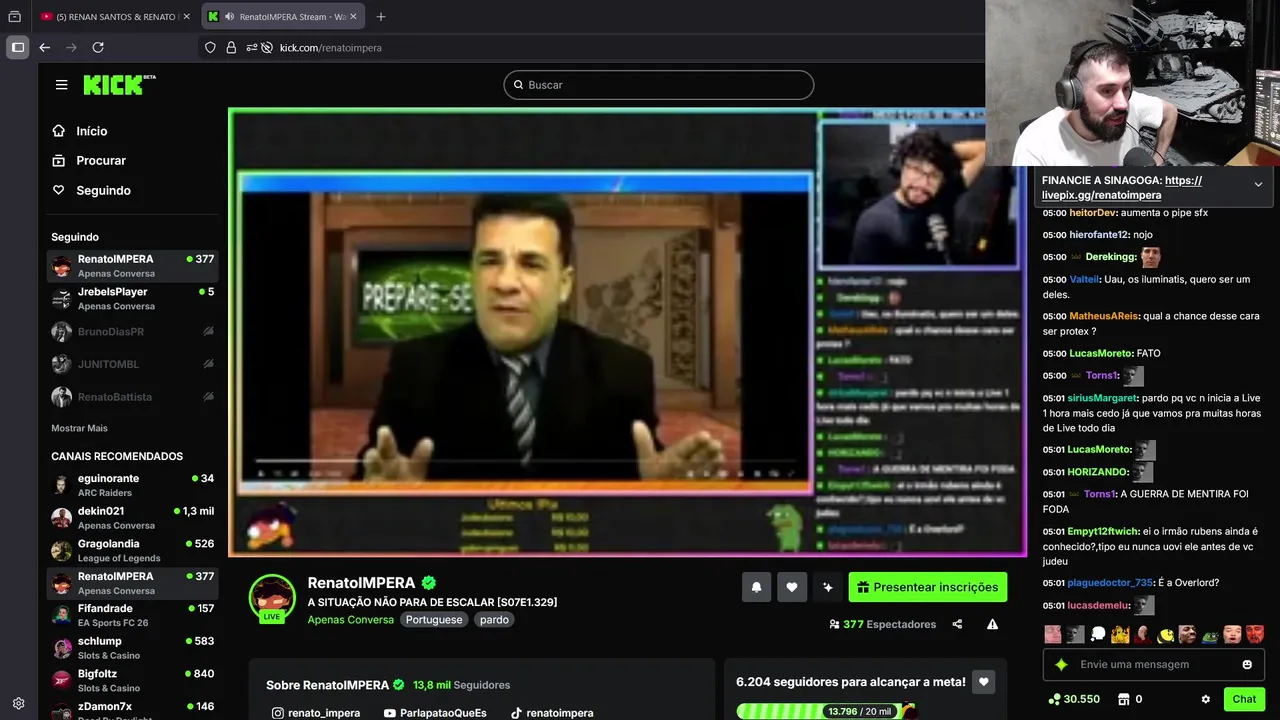
Task: Select the pardo tag
Action: 494,620
